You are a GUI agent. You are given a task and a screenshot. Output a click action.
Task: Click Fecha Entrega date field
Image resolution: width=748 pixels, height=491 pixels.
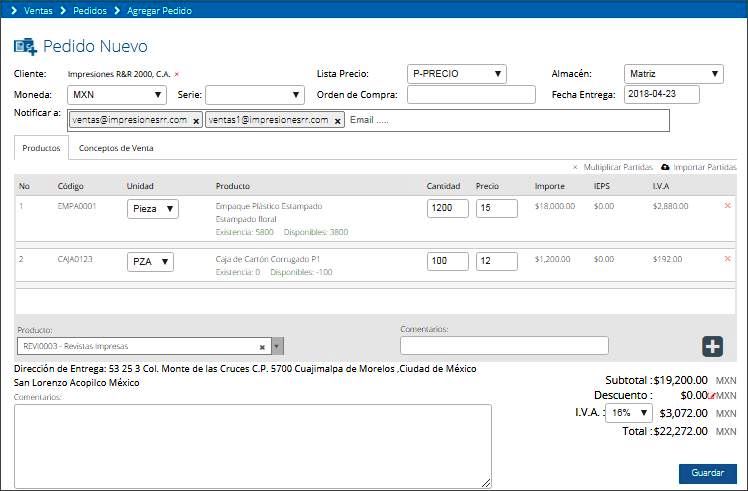point(662,94)
